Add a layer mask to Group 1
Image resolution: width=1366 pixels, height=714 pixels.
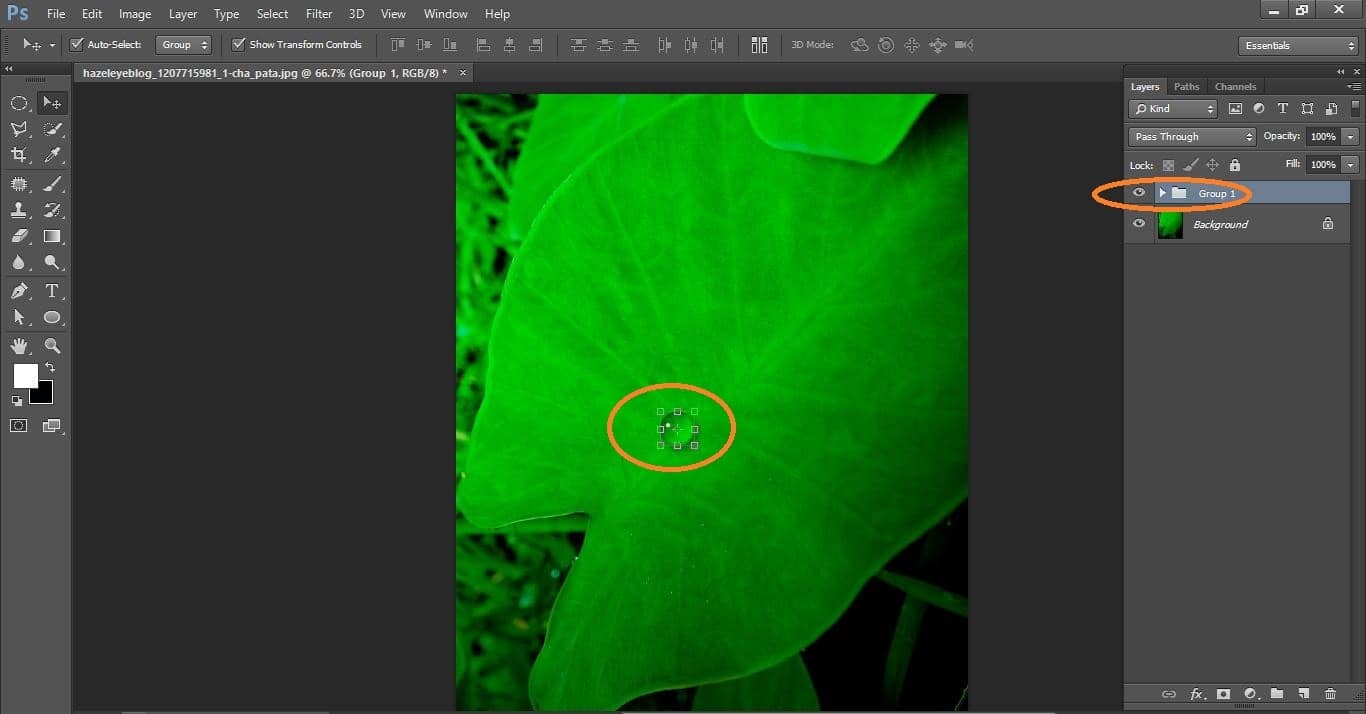click(x=1224, y=693)
